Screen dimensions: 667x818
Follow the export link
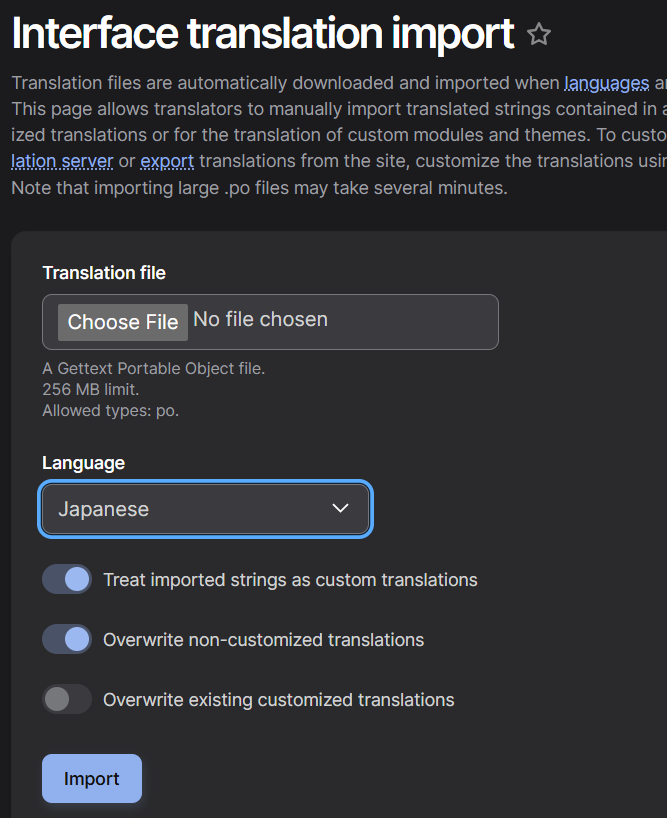167,161
